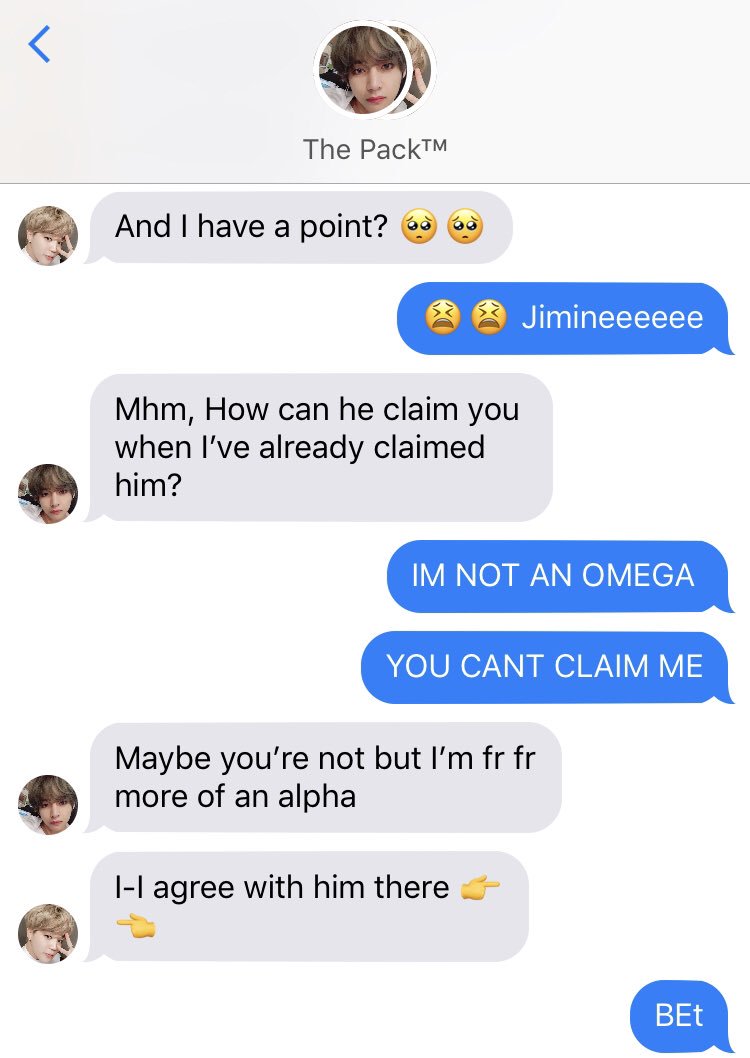Open the group avatar at top
Image resolution: width=750 pixels, height=1058 pixels.
374,70
